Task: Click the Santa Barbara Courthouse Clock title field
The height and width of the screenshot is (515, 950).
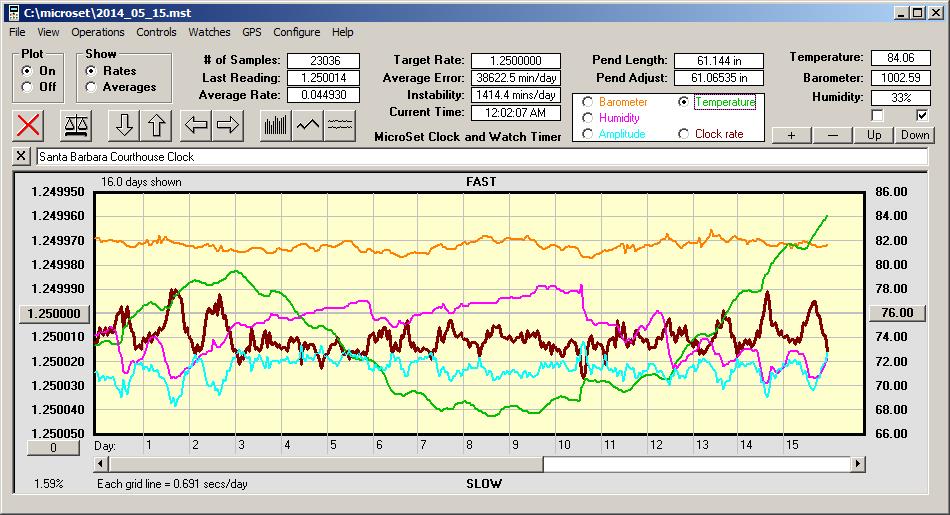Action: [x=482, y=157]
